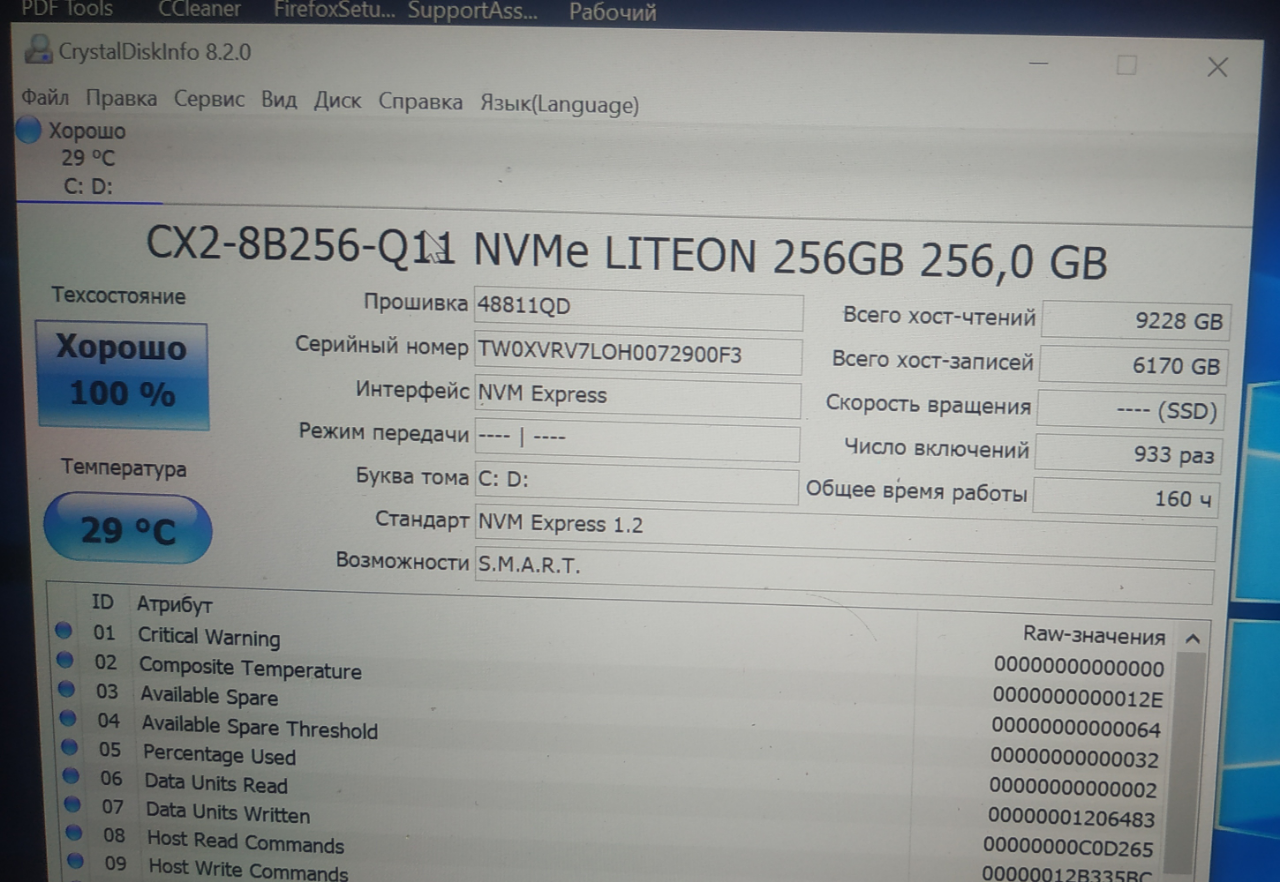Click the Raw-значения column header

point(1094,636)
